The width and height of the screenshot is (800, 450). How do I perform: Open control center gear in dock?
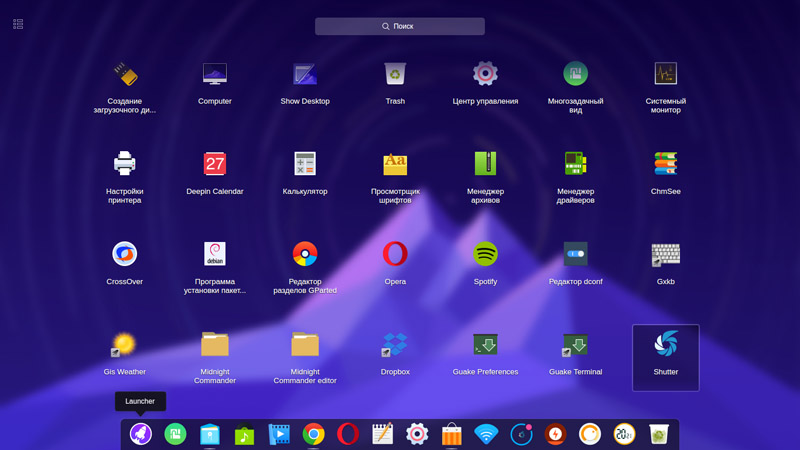point(417,434)
